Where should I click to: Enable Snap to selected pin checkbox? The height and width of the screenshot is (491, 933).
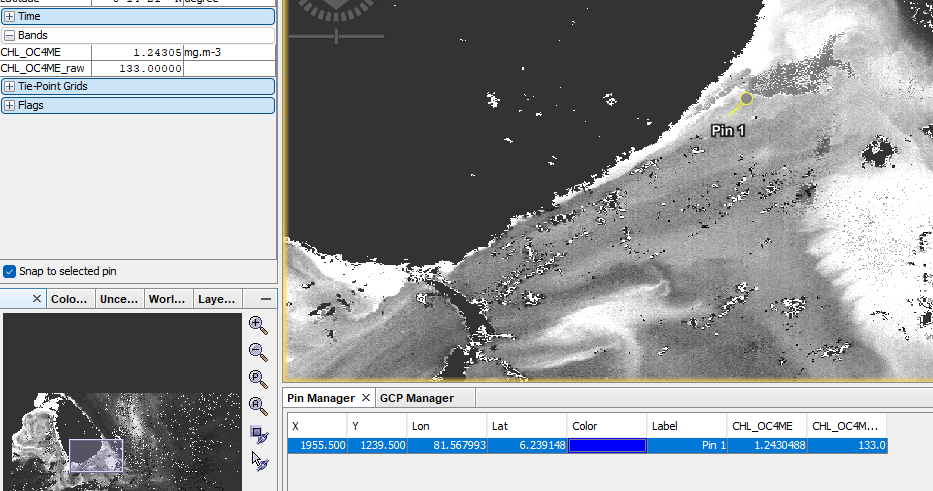(10, 271)
